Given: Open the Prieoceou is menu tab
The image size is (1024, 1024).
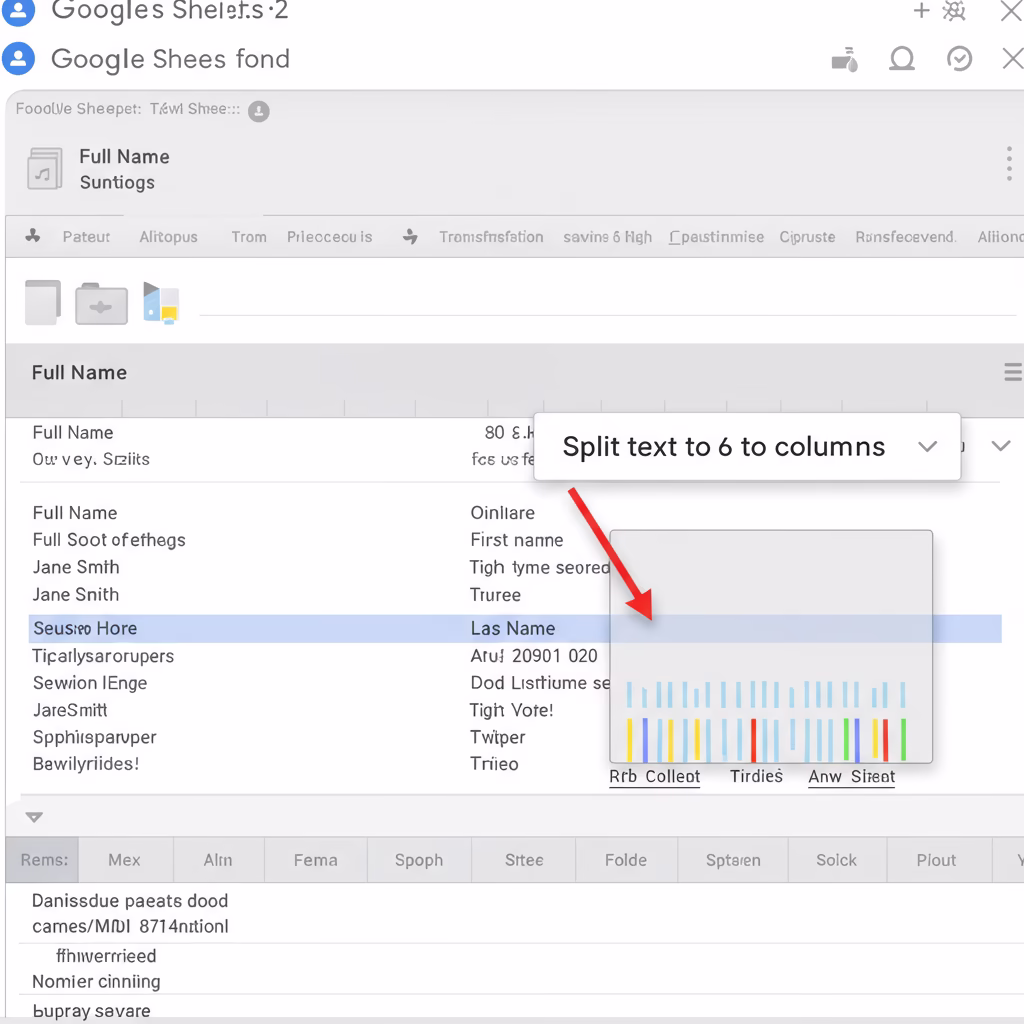Looking at the screenshot, I should tap(330, 237).
